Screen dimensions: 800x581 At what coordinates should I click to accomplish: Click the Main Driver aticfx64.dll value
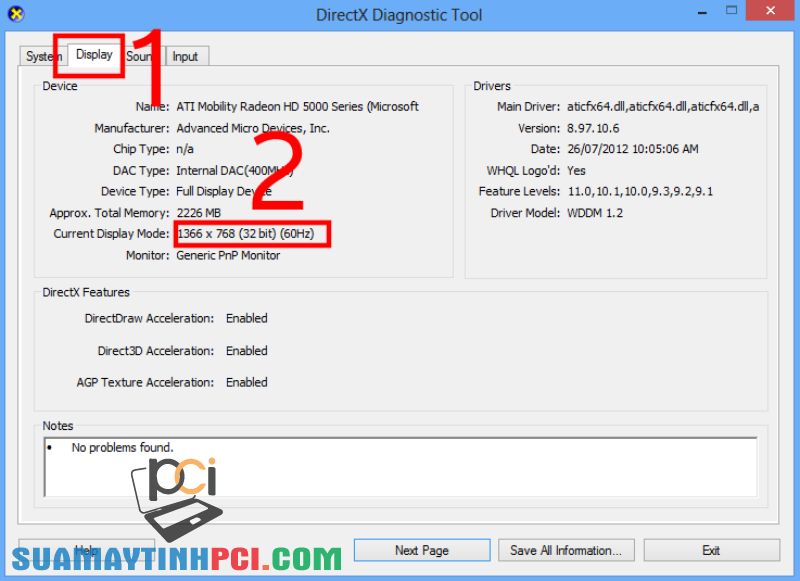[663, 107]
